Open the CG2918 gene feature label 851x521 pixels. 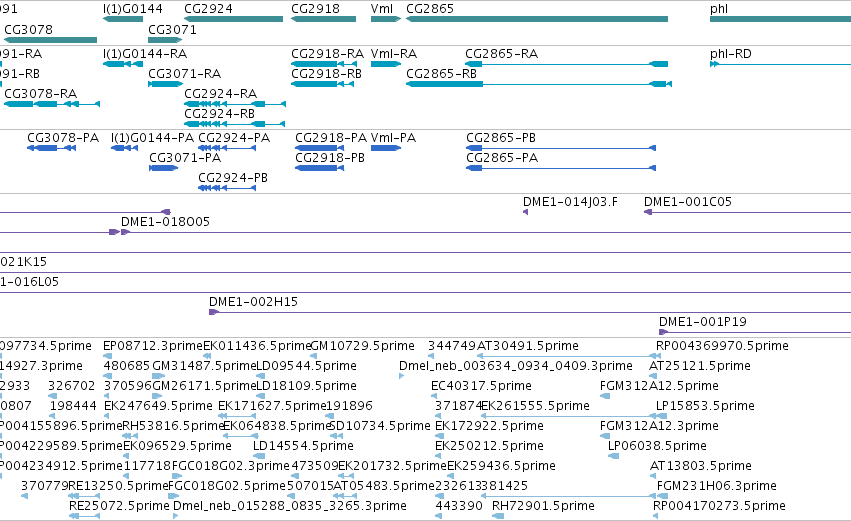point(315,9)
